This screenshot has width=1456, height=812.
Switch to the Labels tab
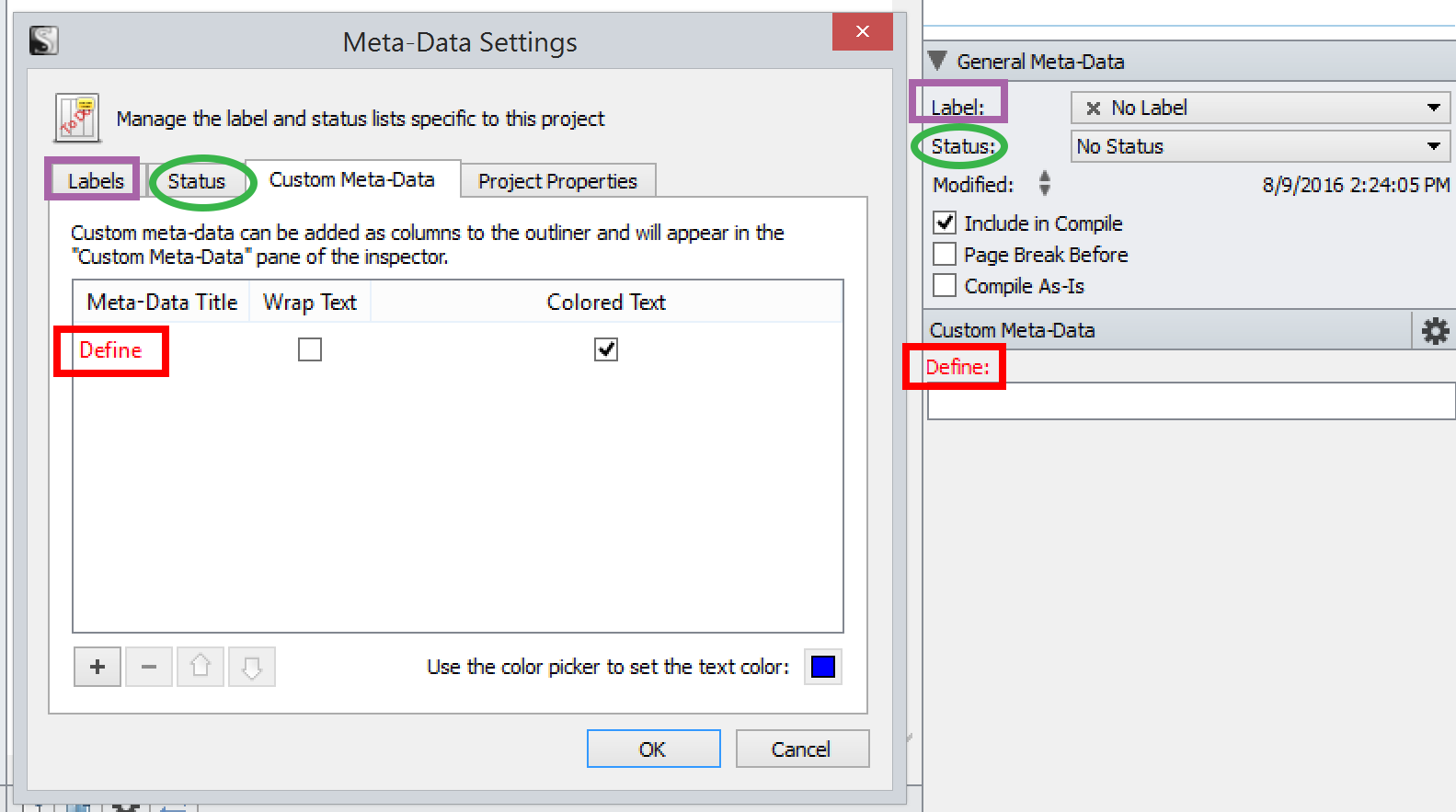(96, 181)
